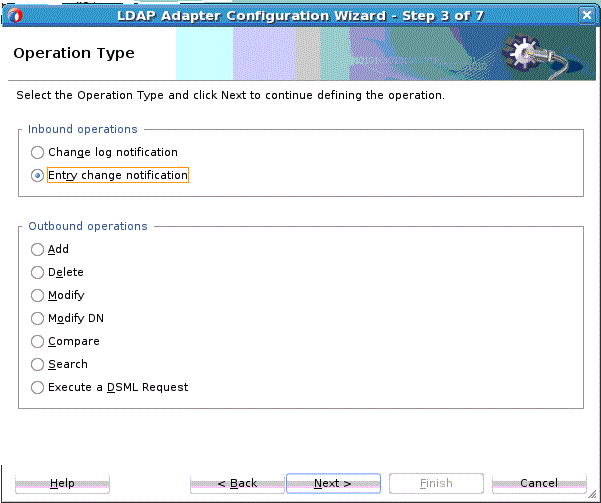
Task: Click the Operation Type heading
Action: pyautogui.click(x=74, y=53)
